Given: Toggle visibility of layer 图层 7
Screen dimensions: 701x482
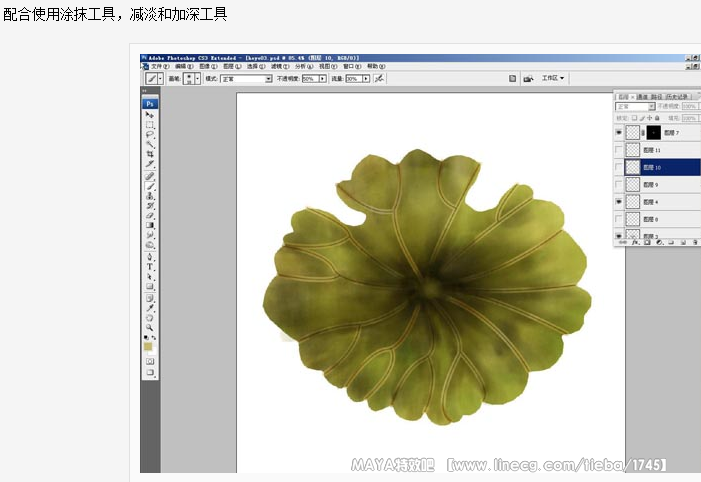Looking at the screenshot, I should point(619,132).
